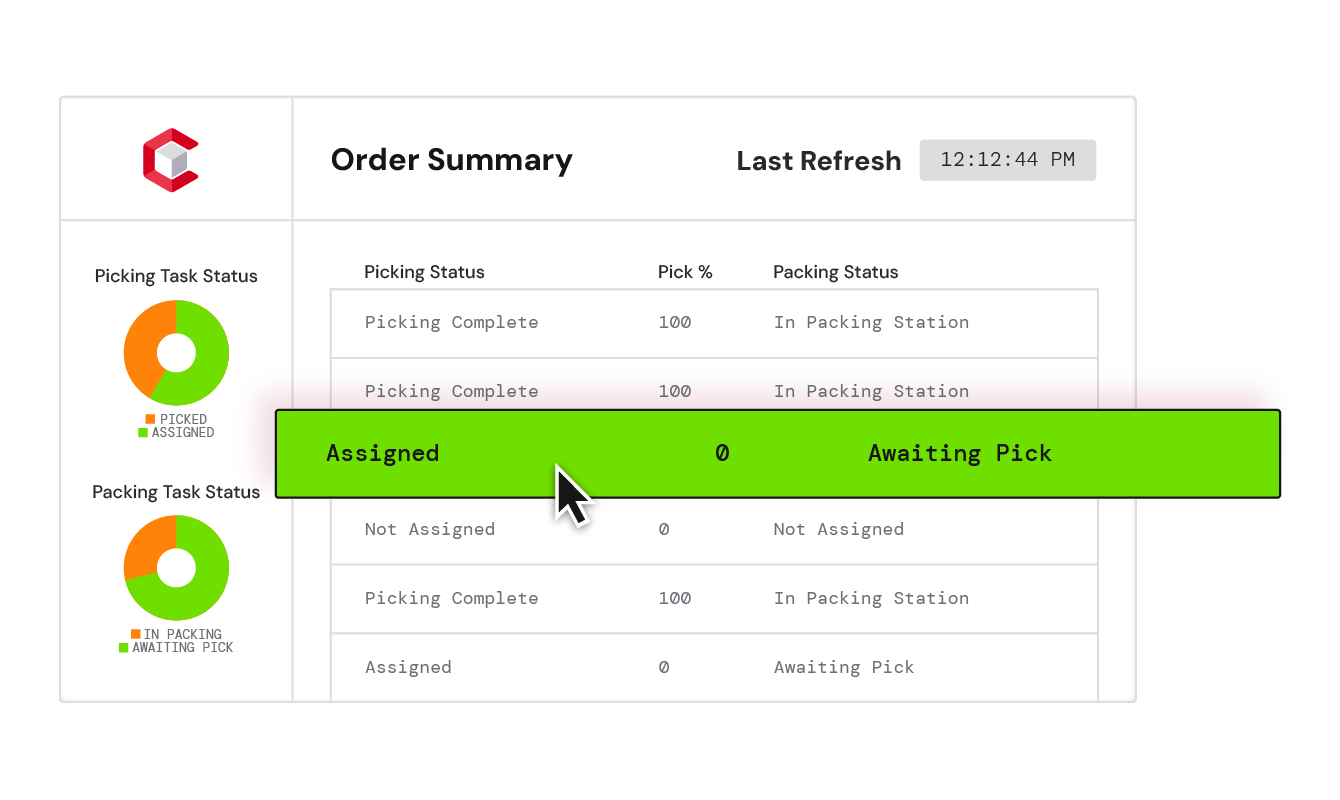
Task: Click the Last Refresh time field
Action: click(1008, 160)
